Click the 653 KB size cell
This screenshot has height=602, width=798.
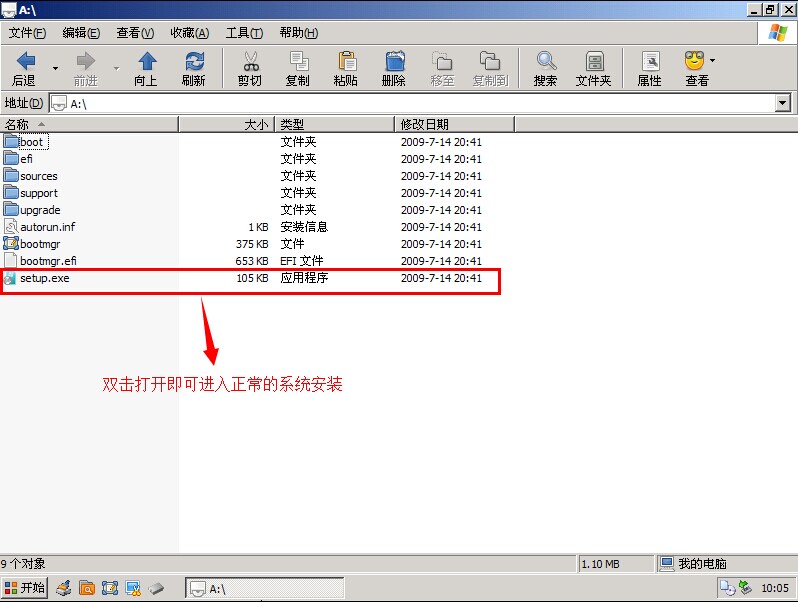pos(252,261)
